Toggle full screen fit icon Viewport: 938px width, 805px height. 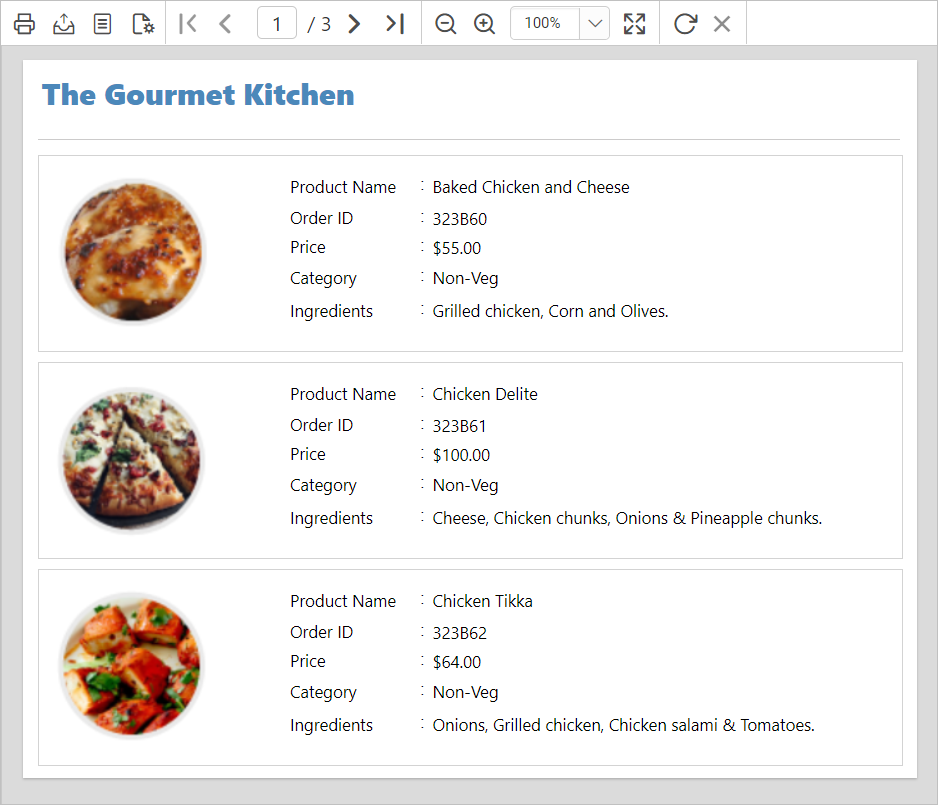[634, 24]
